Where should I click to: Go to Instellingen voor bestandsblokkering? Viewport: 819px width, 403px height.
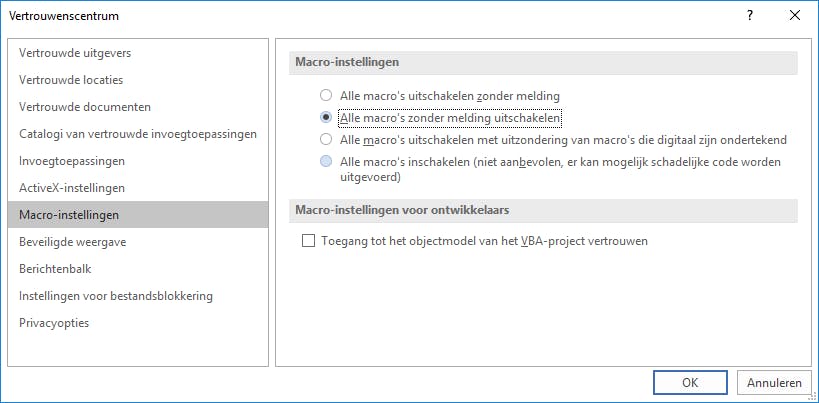(x=116, y=296)
